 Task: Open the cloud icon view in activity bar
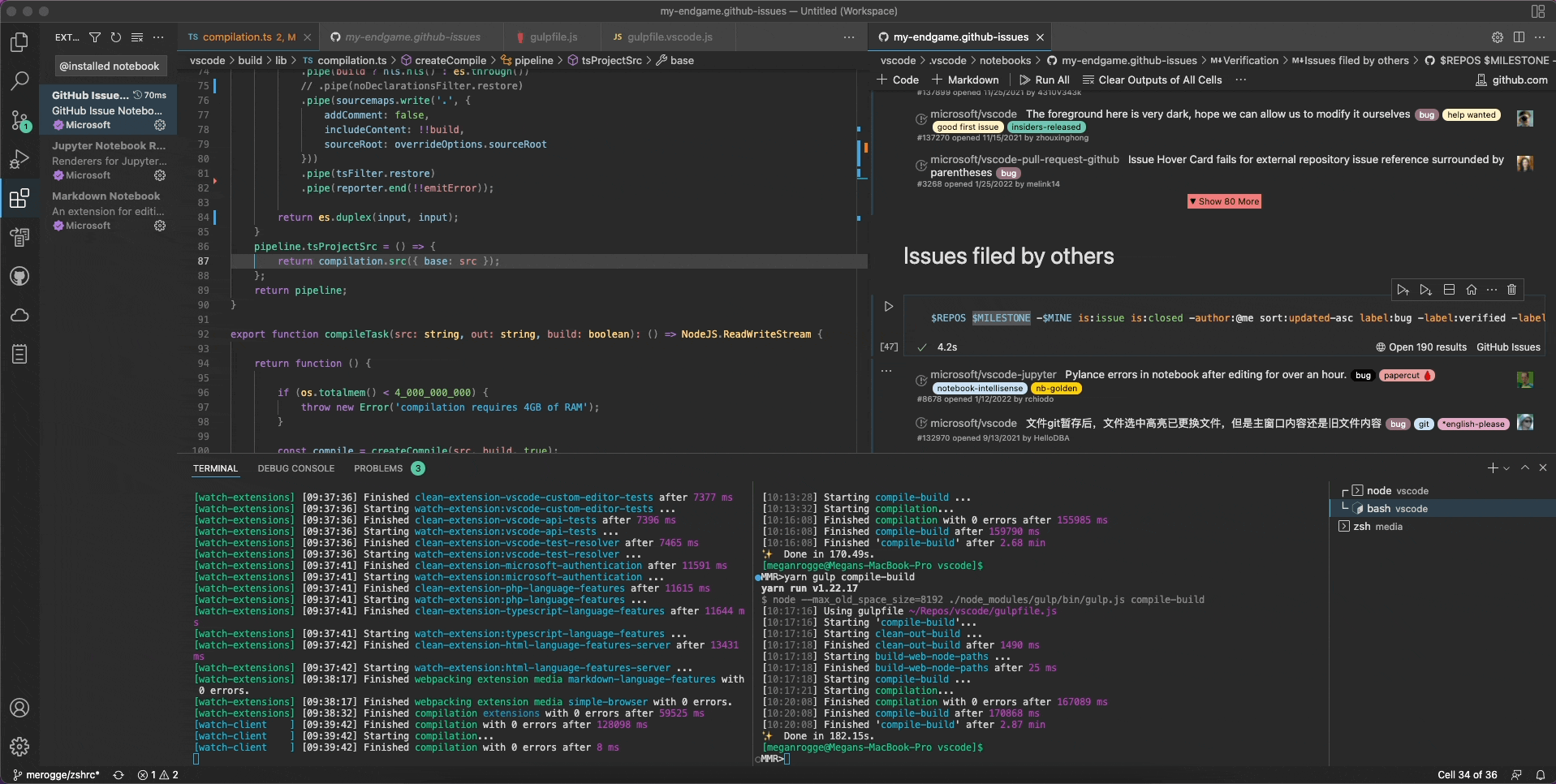click(19, 315)
